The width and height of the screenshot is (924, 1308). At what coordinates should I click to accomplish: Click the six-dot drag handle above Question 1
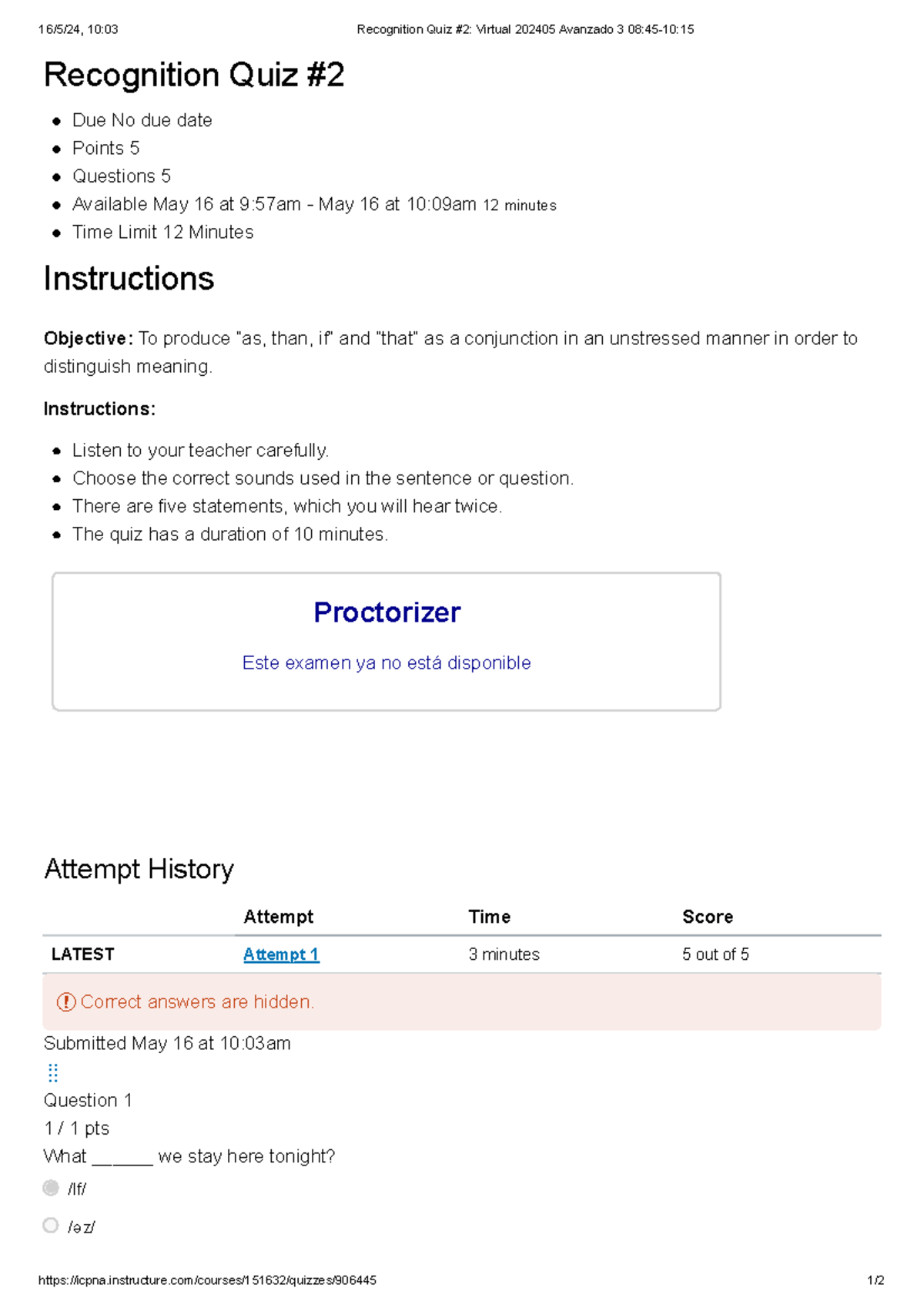tap(53, 1072)
